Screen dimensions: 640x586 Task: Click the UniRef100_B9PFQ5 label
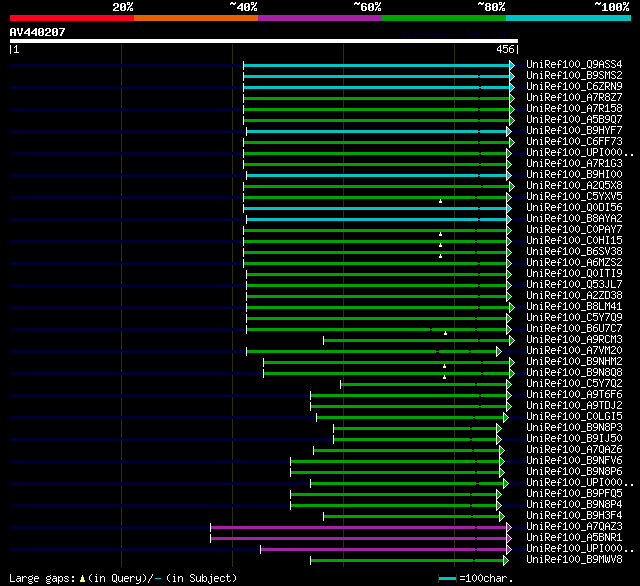[x=574, y=494]
